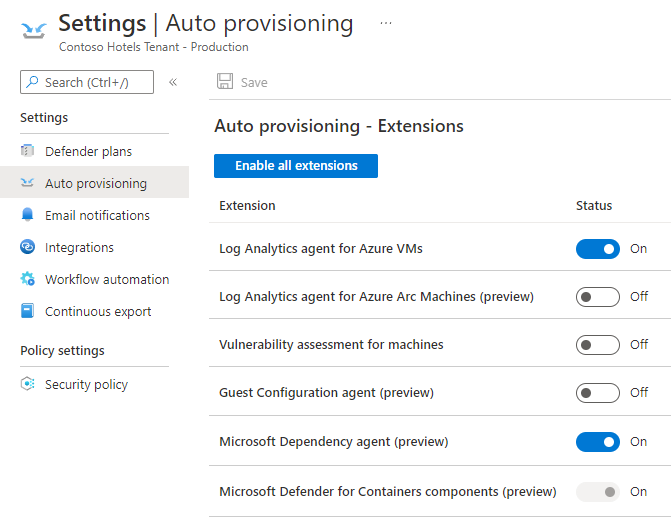Click the Defender plans icon
The image size is (671, 520).
(27, 151)
